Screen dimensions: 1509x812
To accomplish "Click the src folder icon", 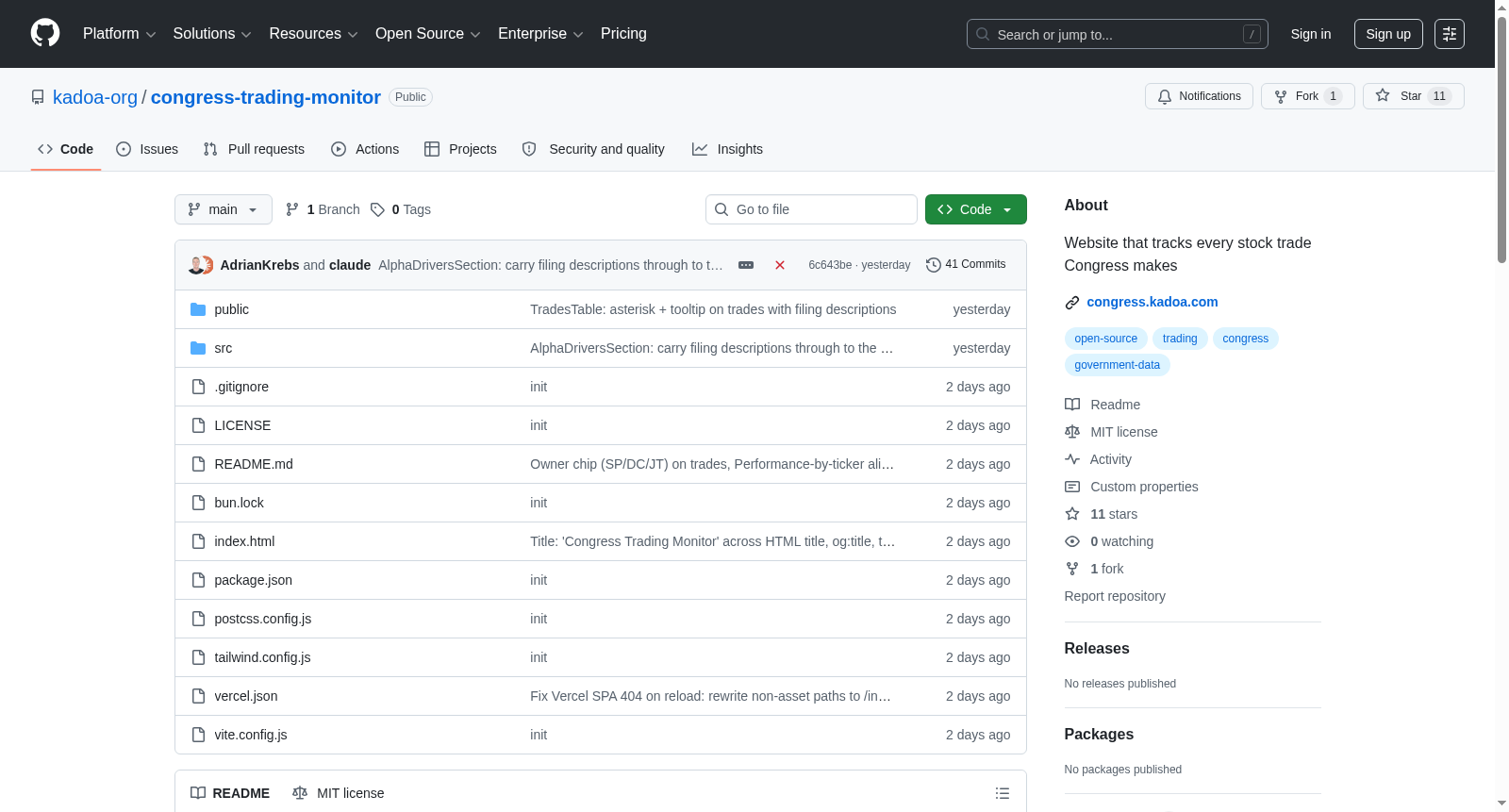I will [198, 348].
